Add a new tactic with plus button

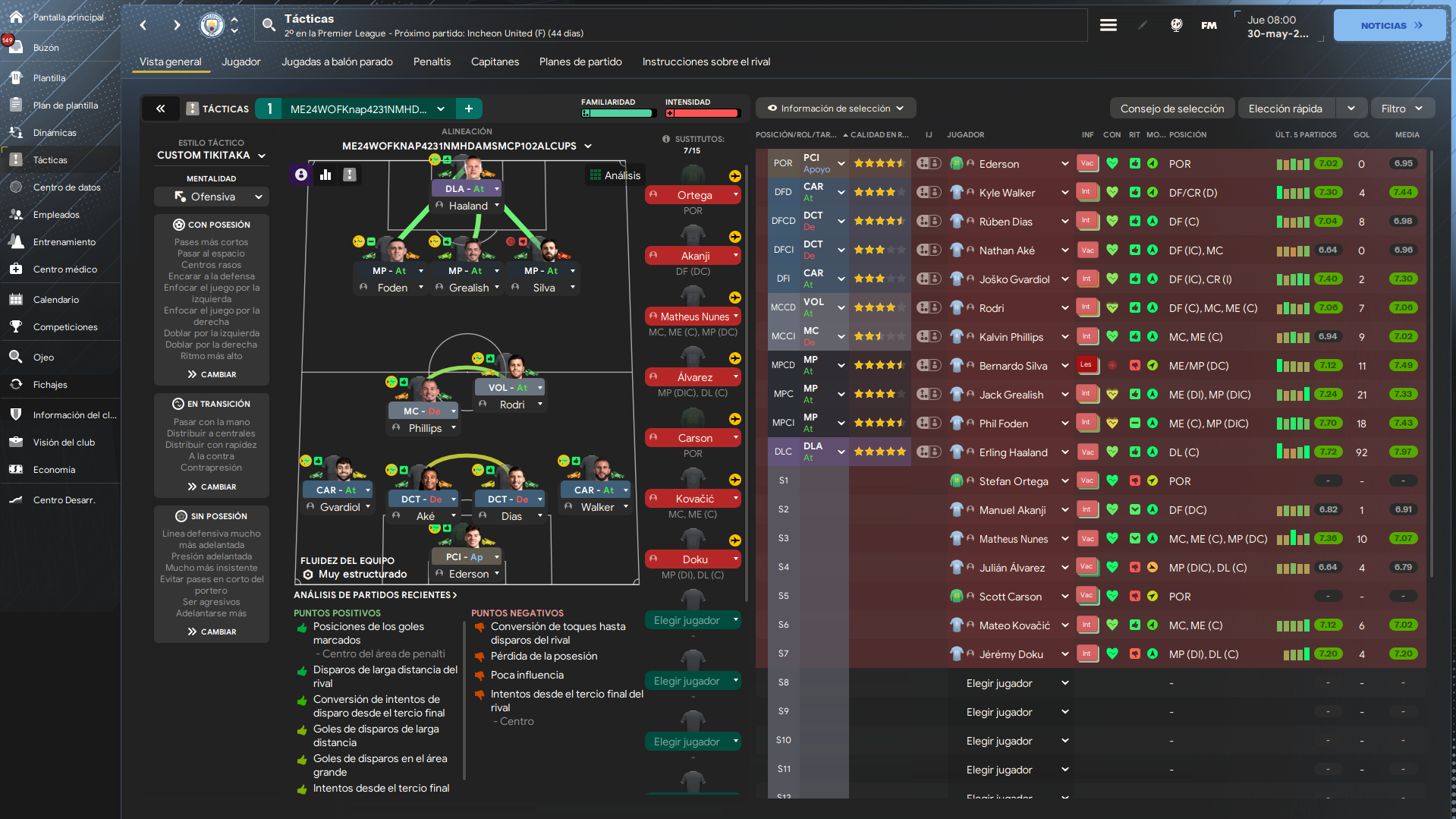tap(469, 109)
